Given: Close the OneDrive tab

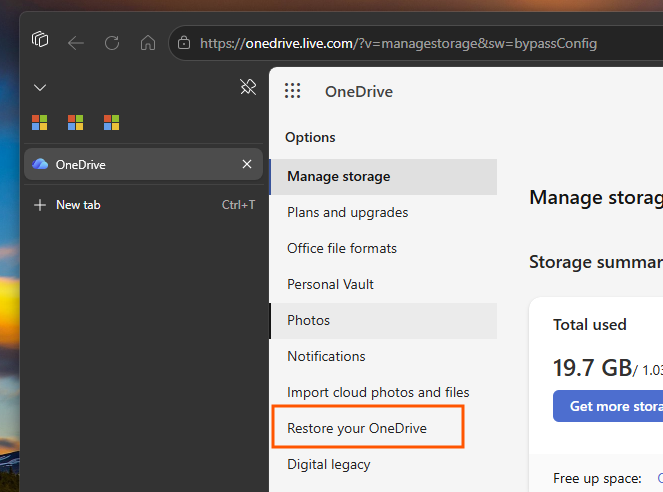Looking at the screenshot, I should tap(247, 164).
